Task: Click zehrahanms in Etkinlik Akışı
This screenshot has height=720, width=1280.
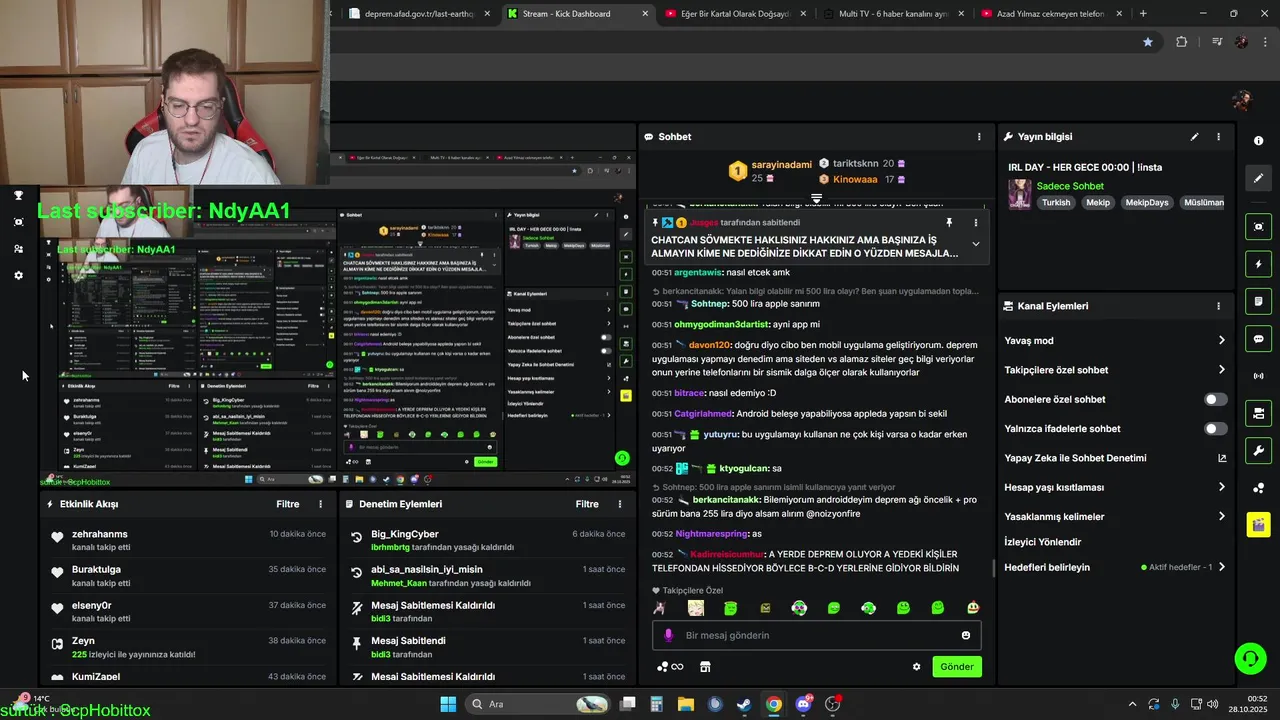Action: click(100, 534)
